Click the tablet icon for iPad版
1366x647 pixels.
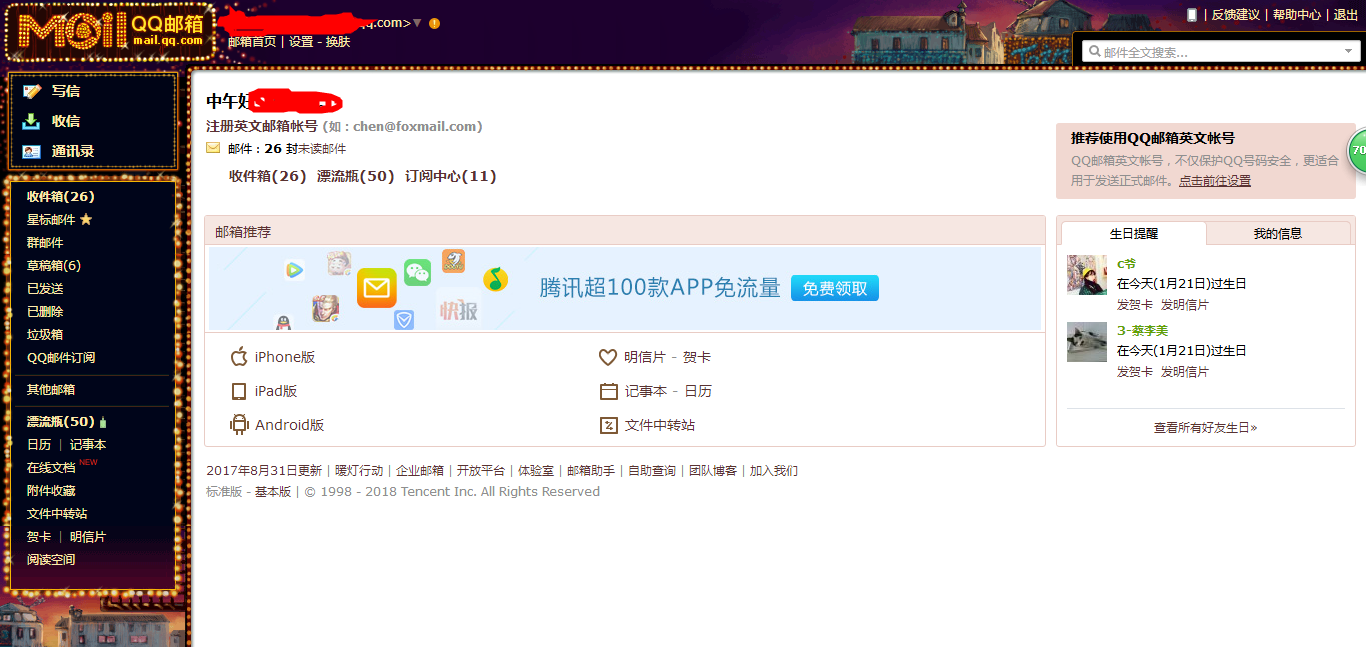[x=239, y=391]
